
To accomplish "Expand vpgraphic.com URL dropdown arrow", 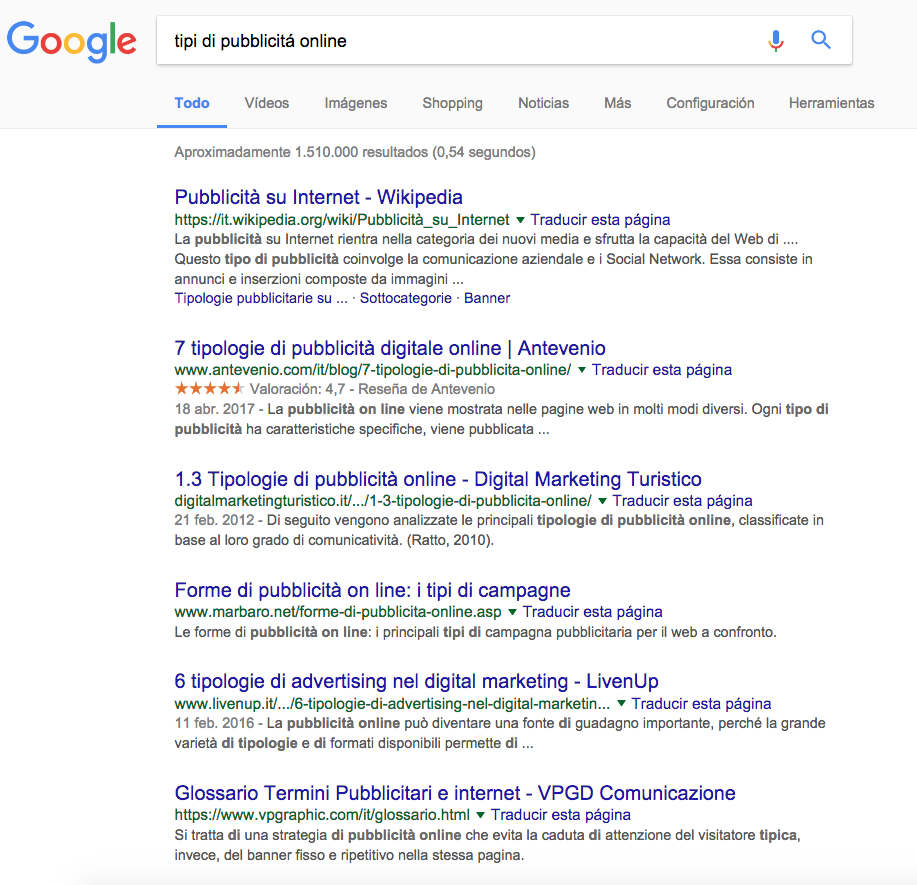I will pos(480,815).
